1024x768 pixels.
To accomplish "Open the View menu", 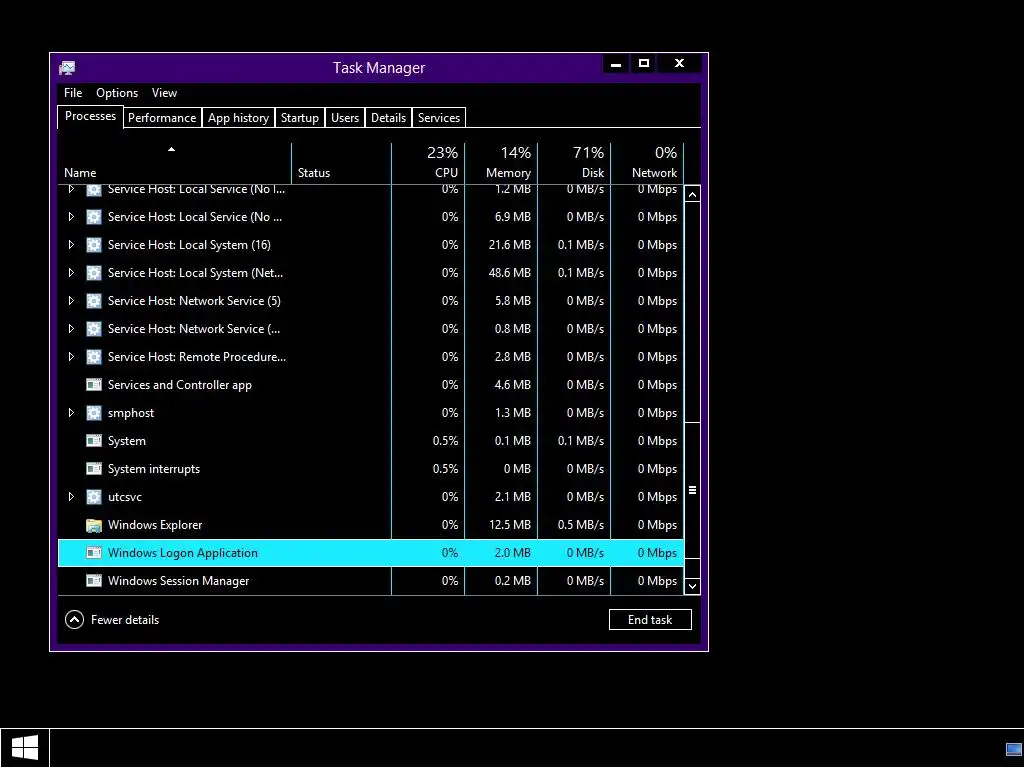I will 165,93.
